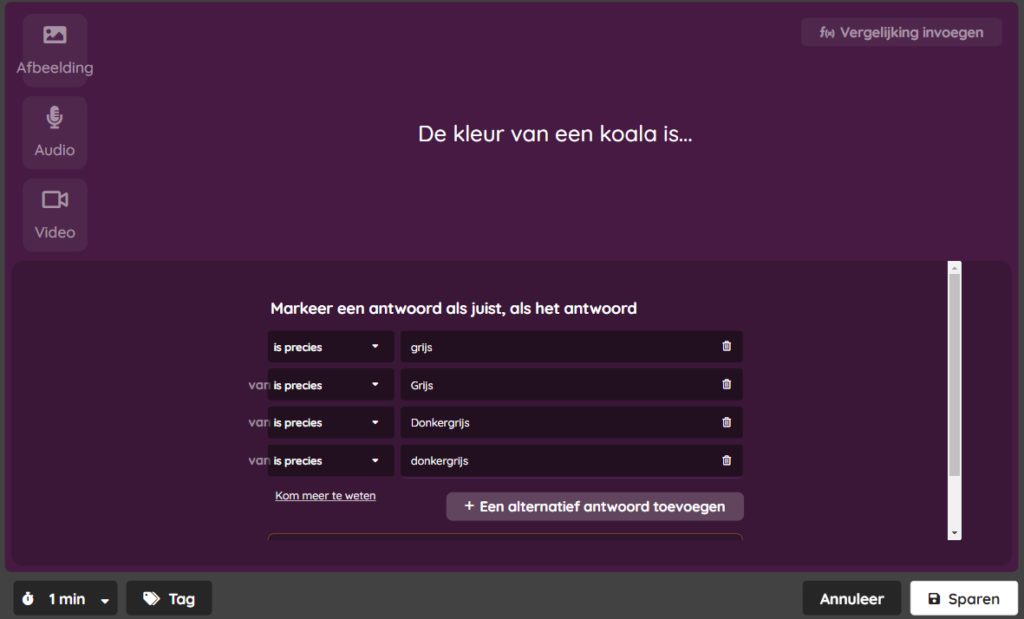Delete the 'grijs' answer with trash icon
Viewport: 1024px width, 619px height.
(726, 346)
